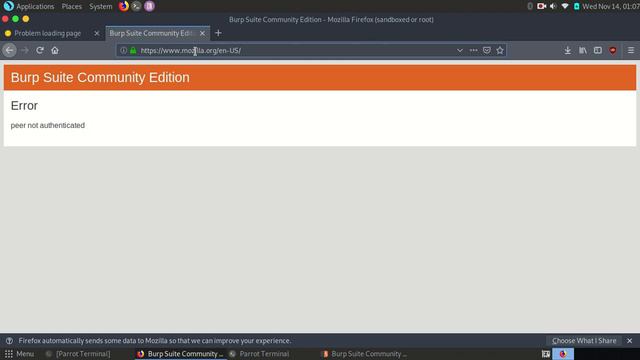Viewport: 640px width, 360px height.
Task: Click the battery status indicator
Action: (x=576, y=6)
